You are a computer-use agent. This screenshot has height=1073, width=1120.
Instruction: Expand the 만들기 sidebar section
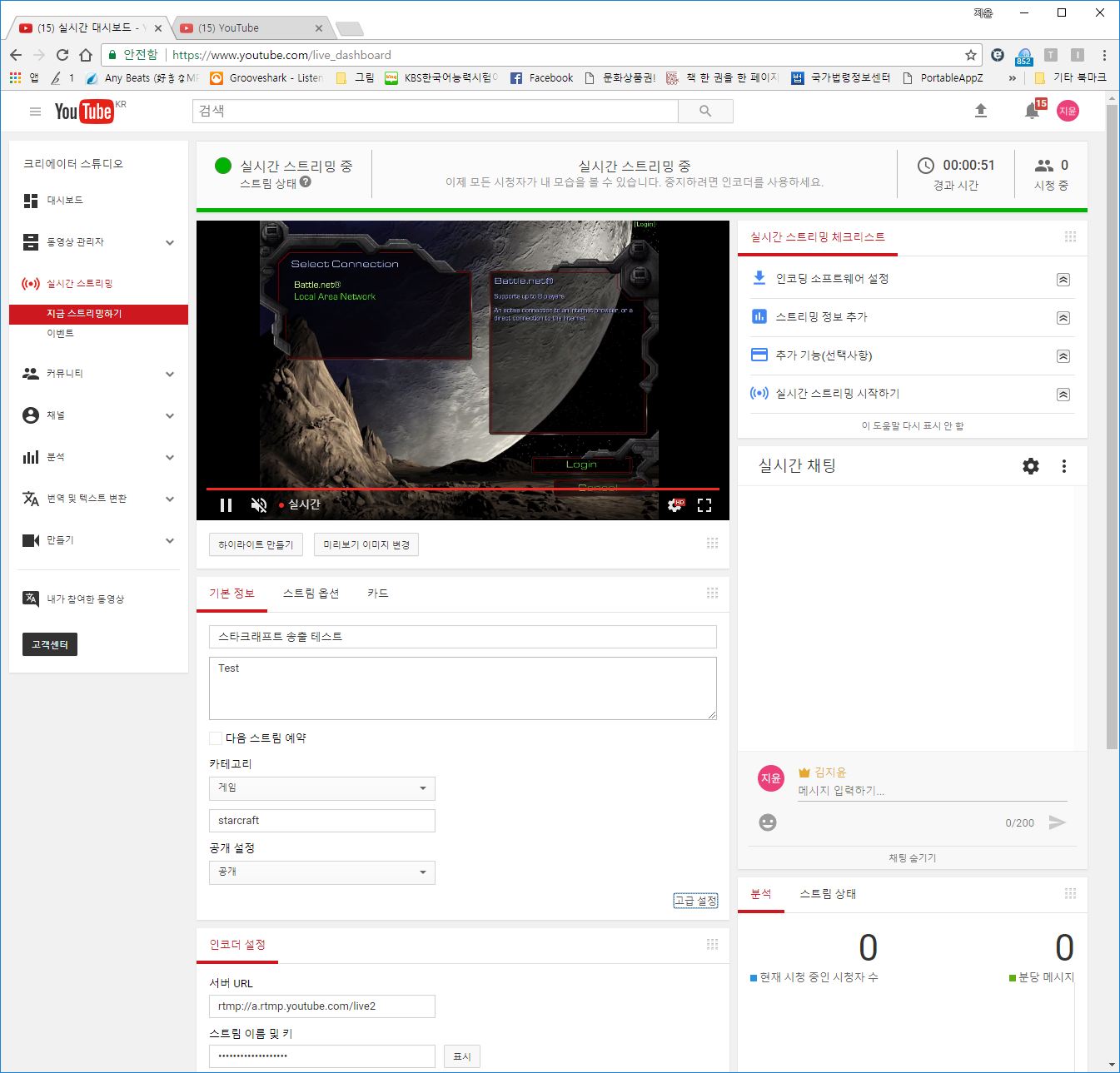[x=170, y=540]
